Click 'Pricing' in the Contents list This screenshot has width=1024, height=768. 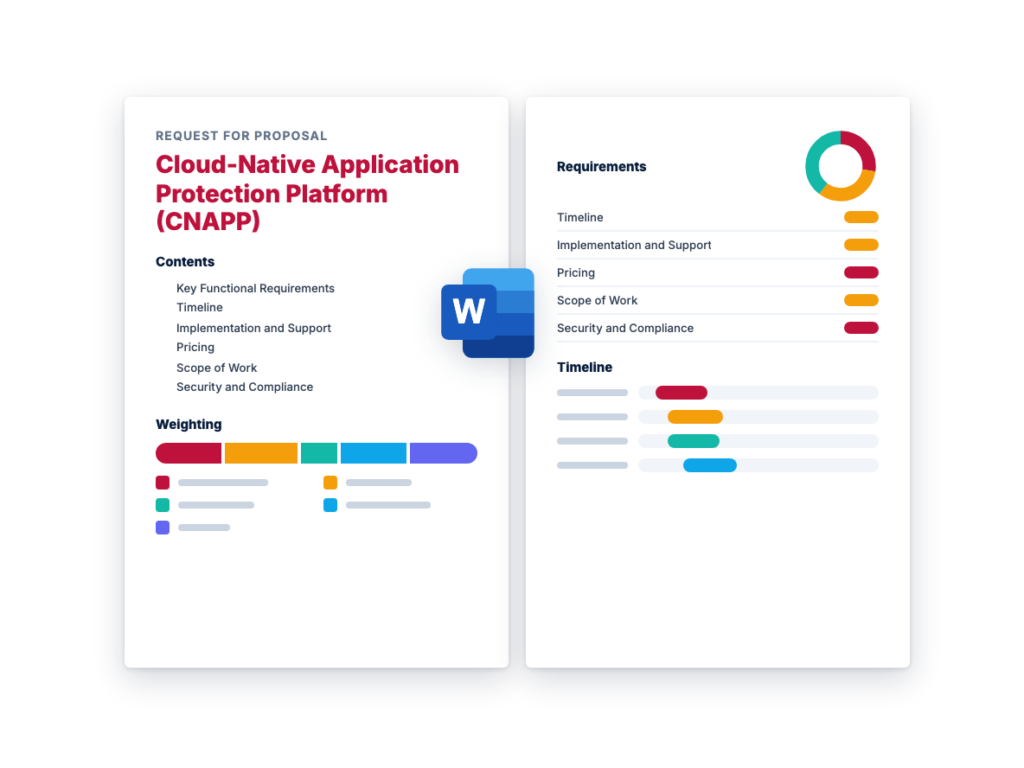[195, 347]
